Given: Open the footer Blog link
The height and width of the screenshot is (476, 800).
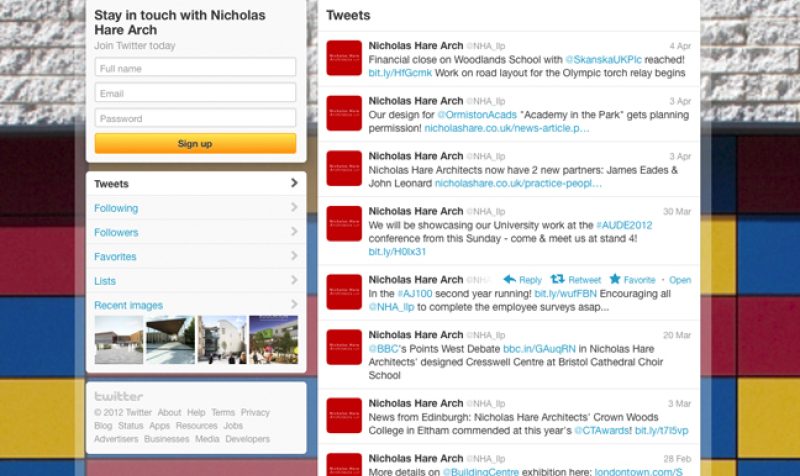Looking at the screenshot, I should 103,425.
